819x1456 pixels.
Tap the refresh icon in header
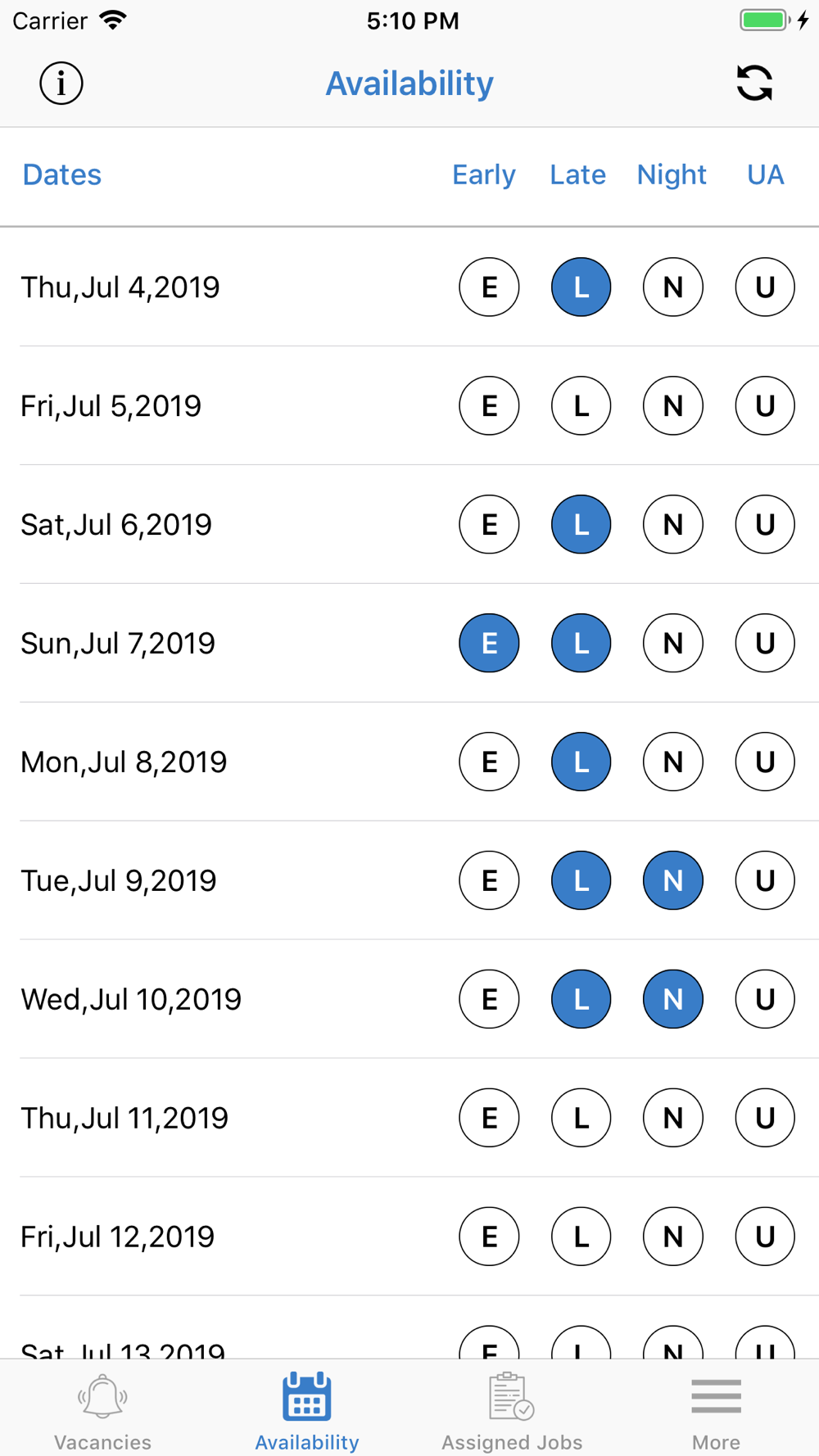click(x=754, y=84)
